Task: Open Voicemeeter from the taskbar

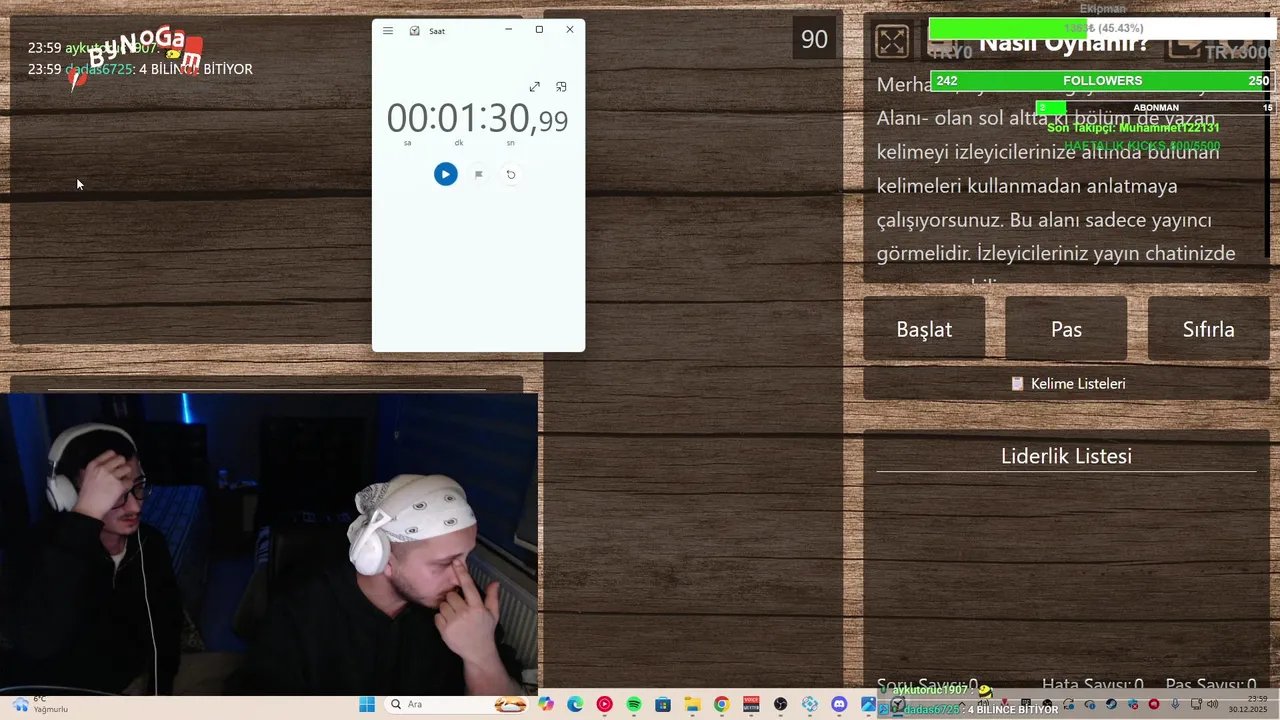Action: [751, 705]
